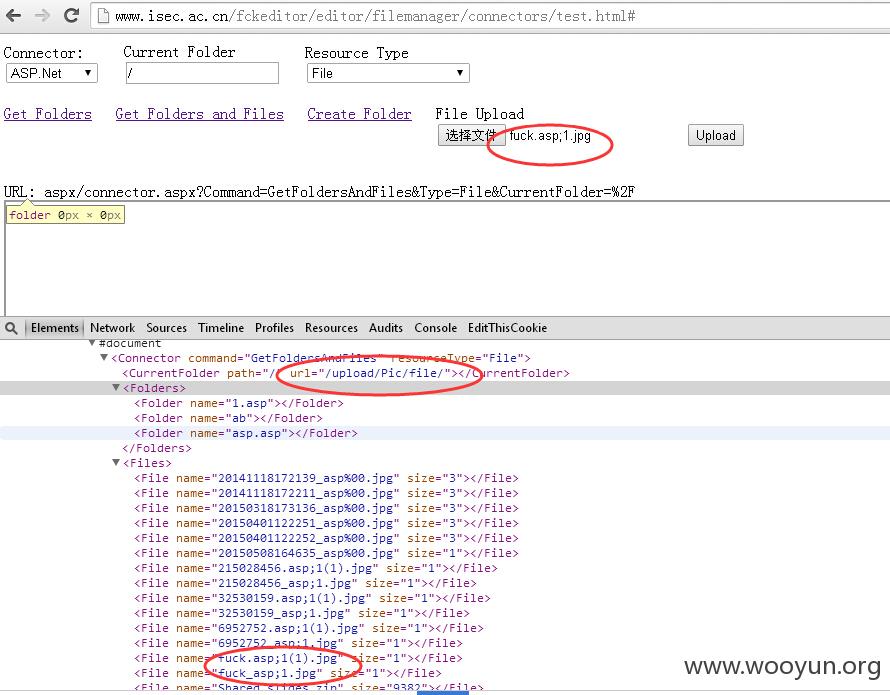Click the Get Folders link

tap(48, 114)
